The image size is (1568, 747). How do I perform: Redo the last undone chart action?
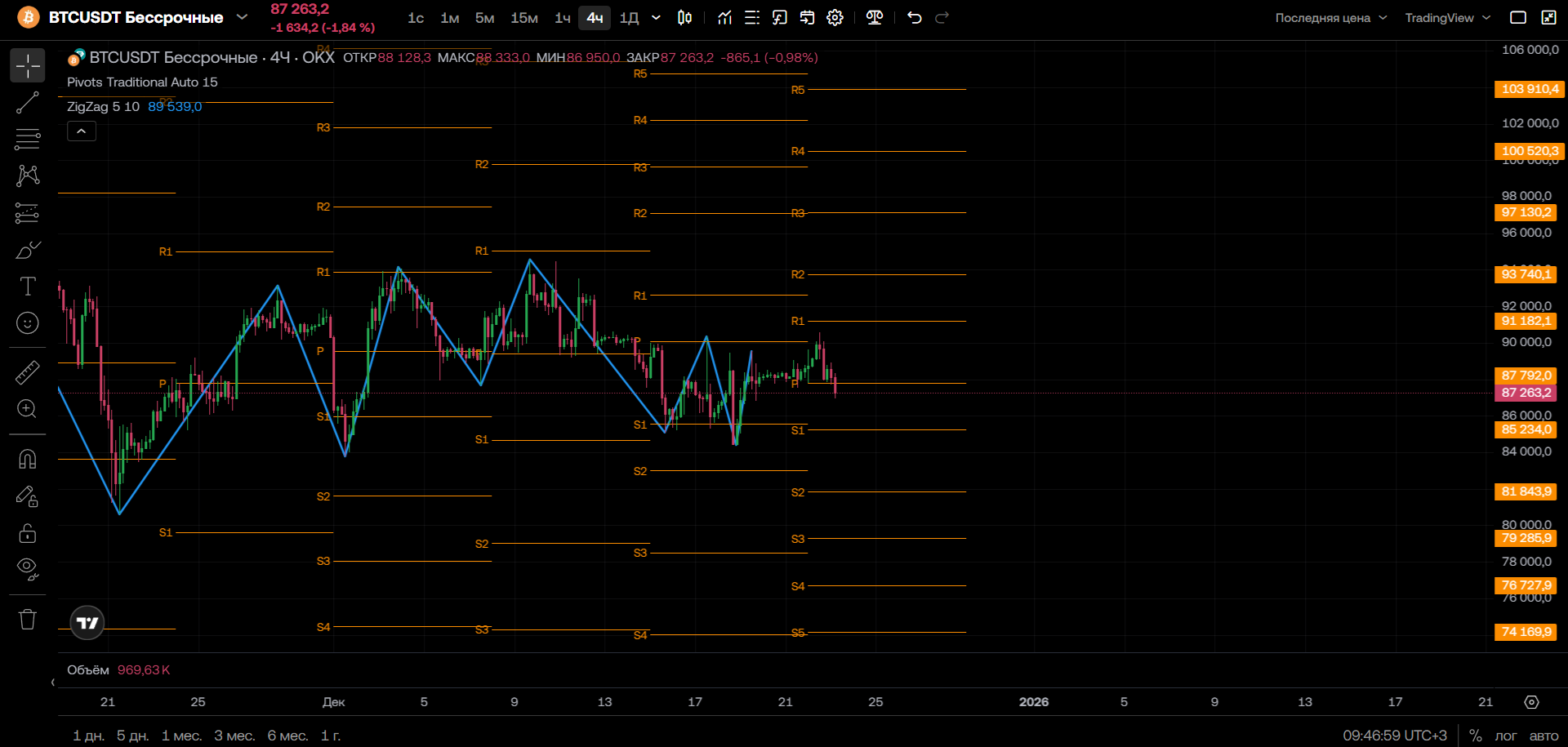[942, 18]
